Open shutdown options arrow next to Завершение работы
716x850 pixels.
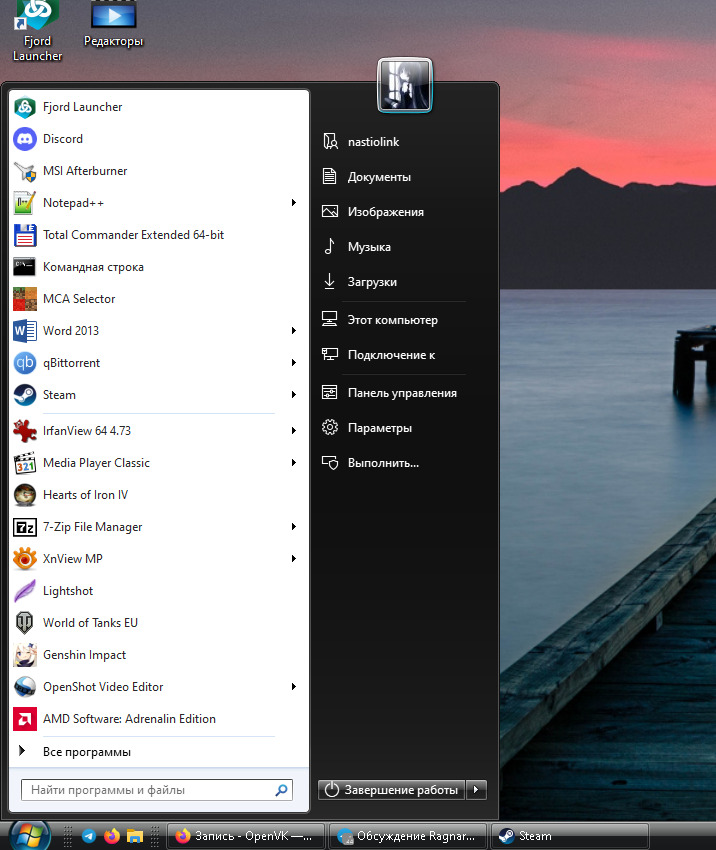point(476,790)
